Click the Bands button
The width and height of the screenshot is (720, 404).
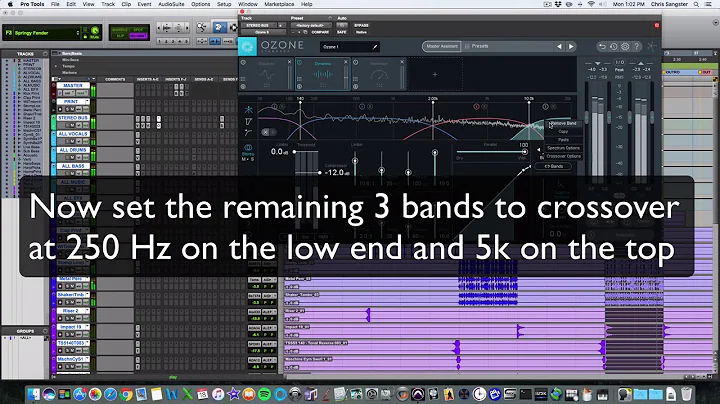click(x=554, y=166)
